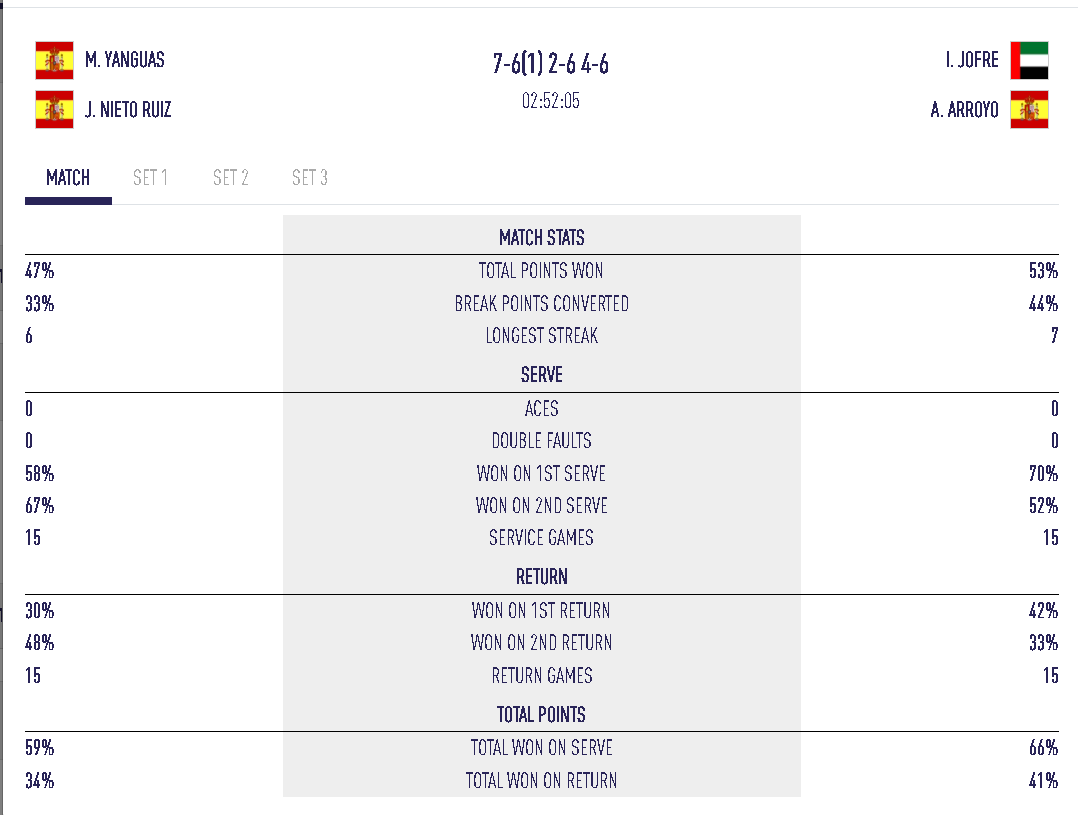The image size is (1078, 815).
Task: Click the Spain flag beside A. Arroyo
Action: [1029, 109]
